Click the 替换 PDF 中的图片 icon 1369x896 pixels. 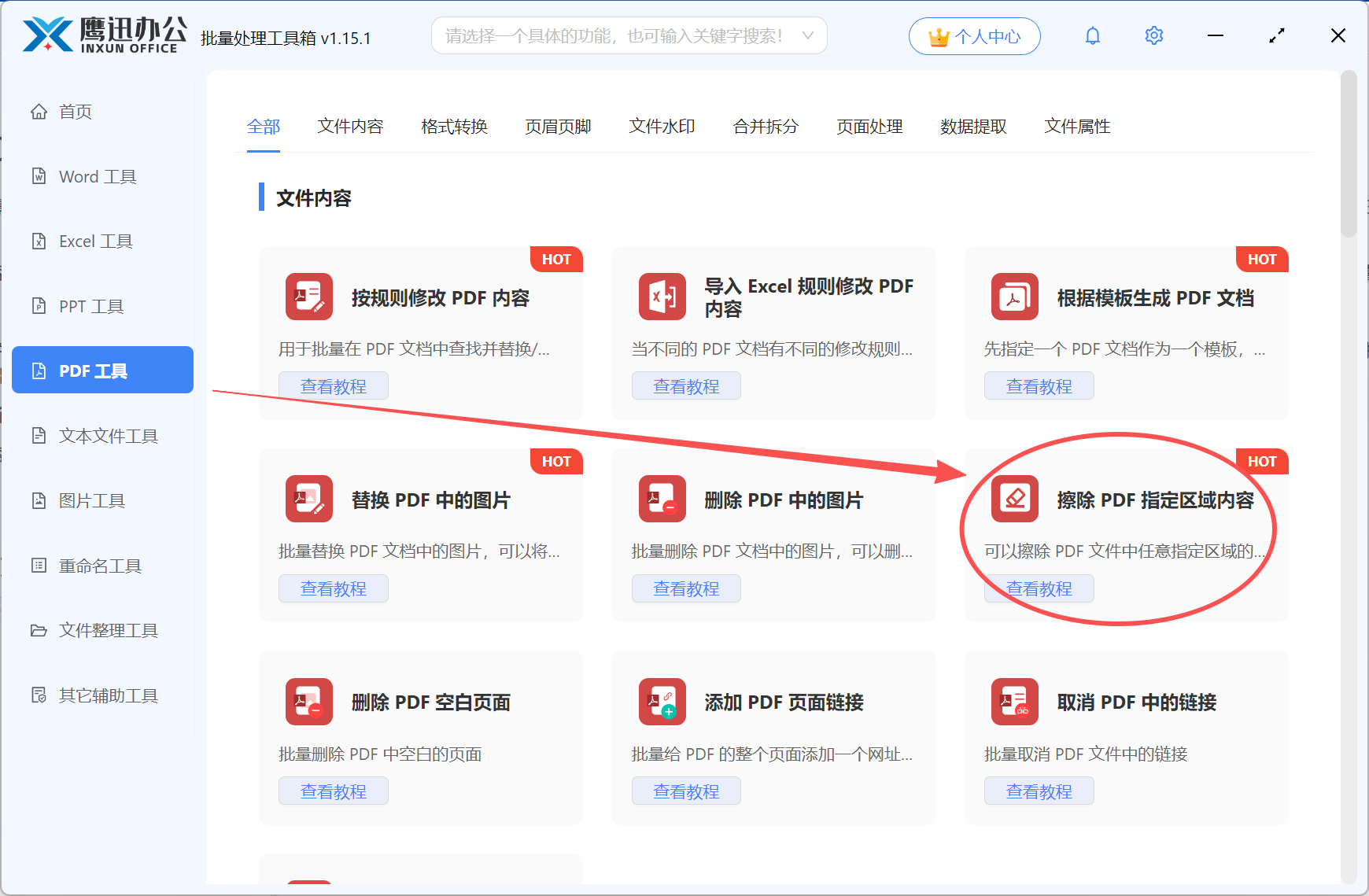coord(309,499)
